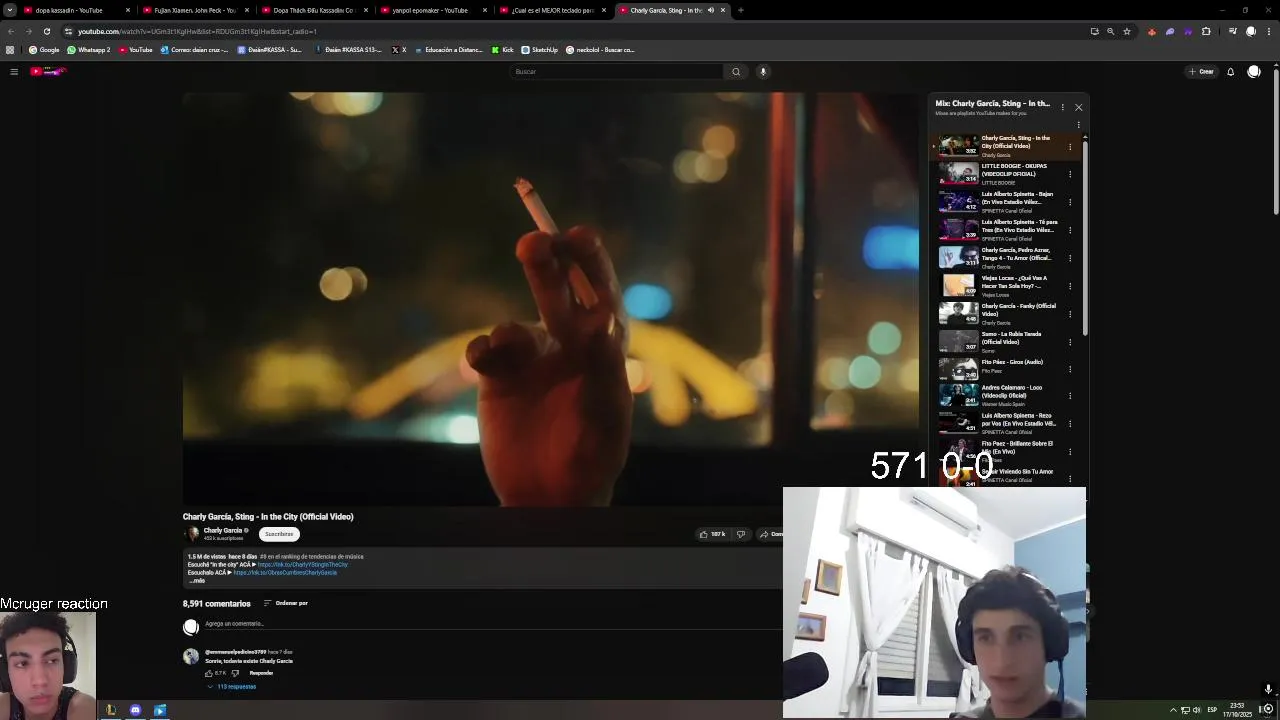Image resolution: width=1280 pixels, height=720 pixels.
Task: Open the Google bookmark
Action: point(44,50)
